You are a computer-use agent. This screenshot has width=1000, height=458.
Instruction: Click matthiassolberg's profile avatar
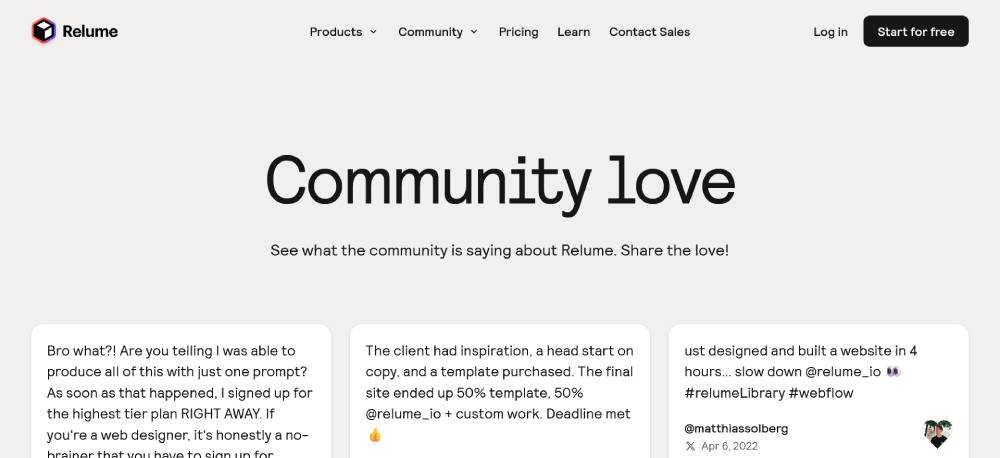coord(938,434)
